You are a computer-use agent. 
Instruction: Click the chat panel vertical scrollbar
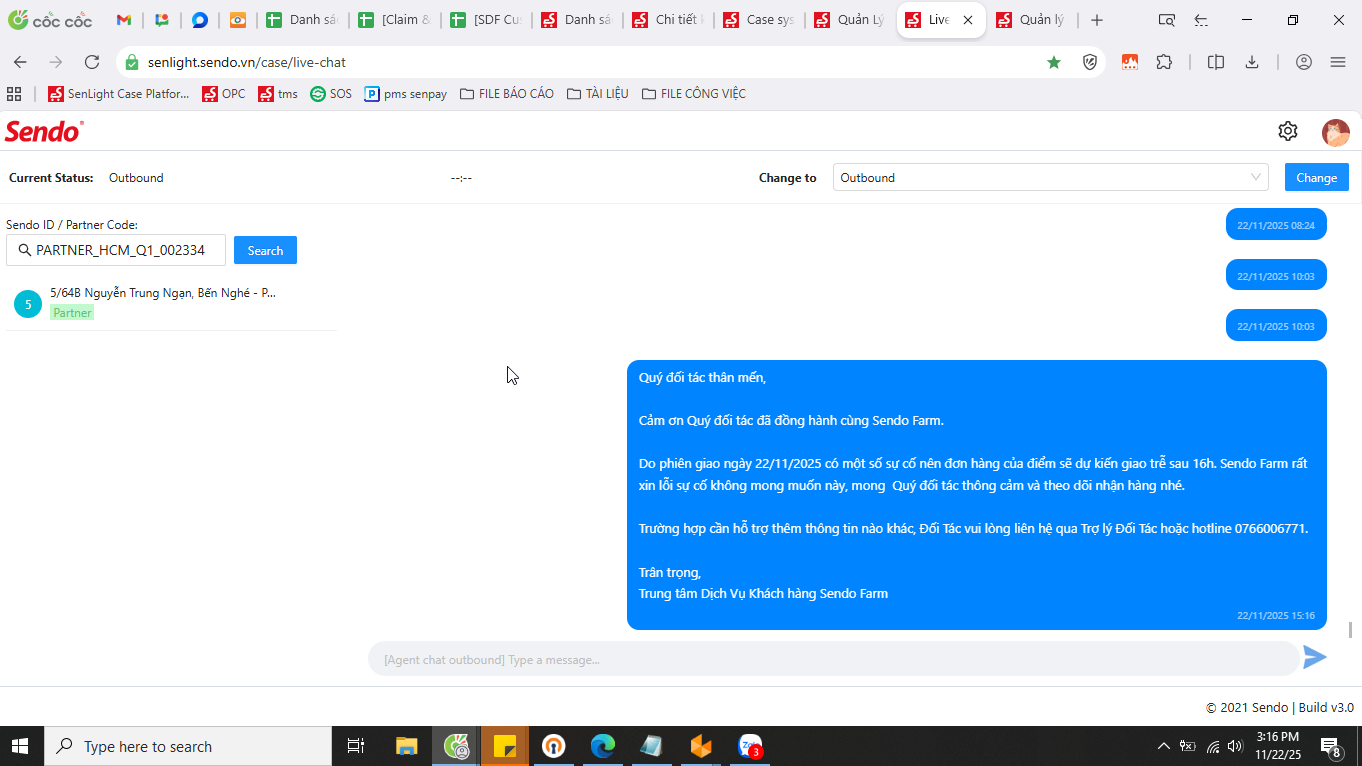(1350, 629)
